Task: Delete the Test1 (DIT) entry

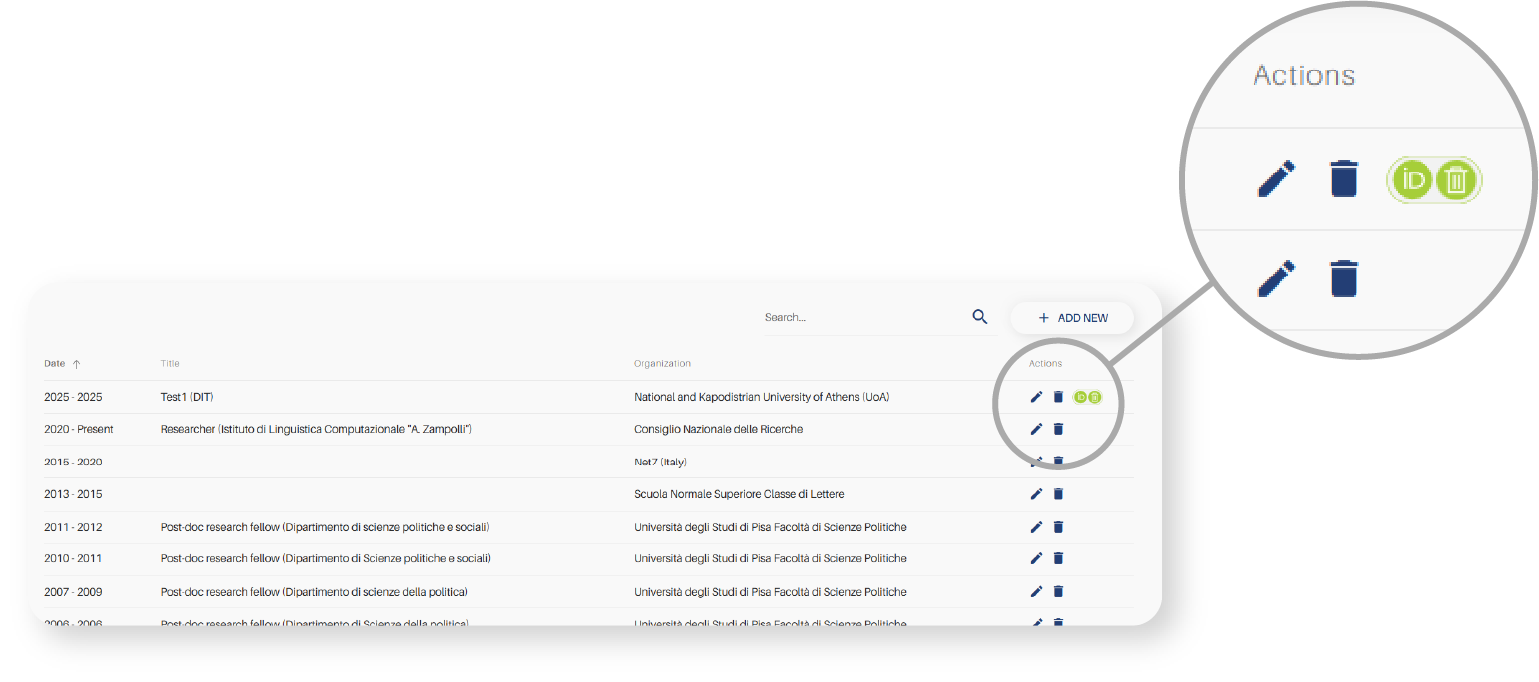Action: [1058, 397]
